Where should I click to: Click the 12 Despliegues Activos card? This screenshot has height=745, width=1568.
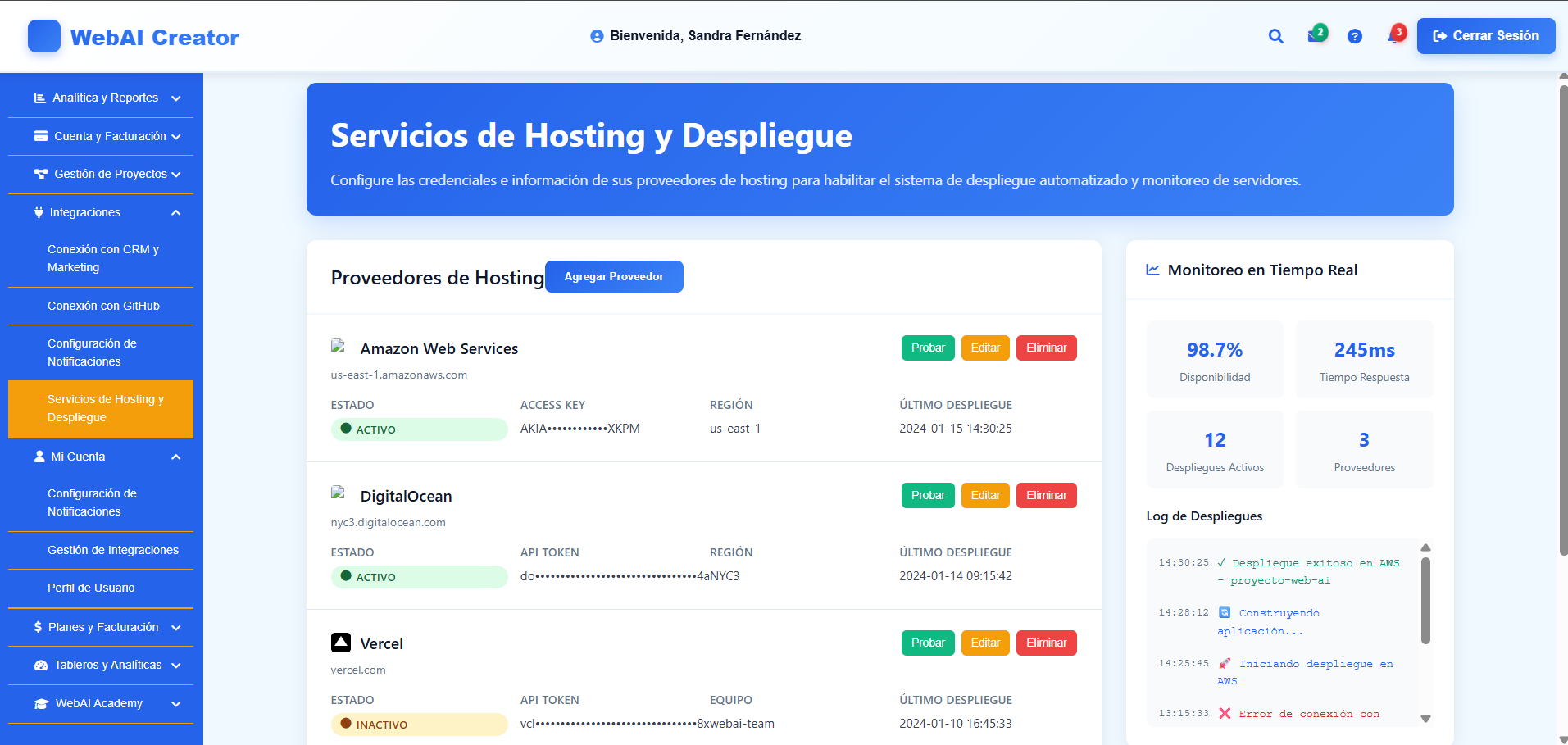click(x=1215, y=450)
